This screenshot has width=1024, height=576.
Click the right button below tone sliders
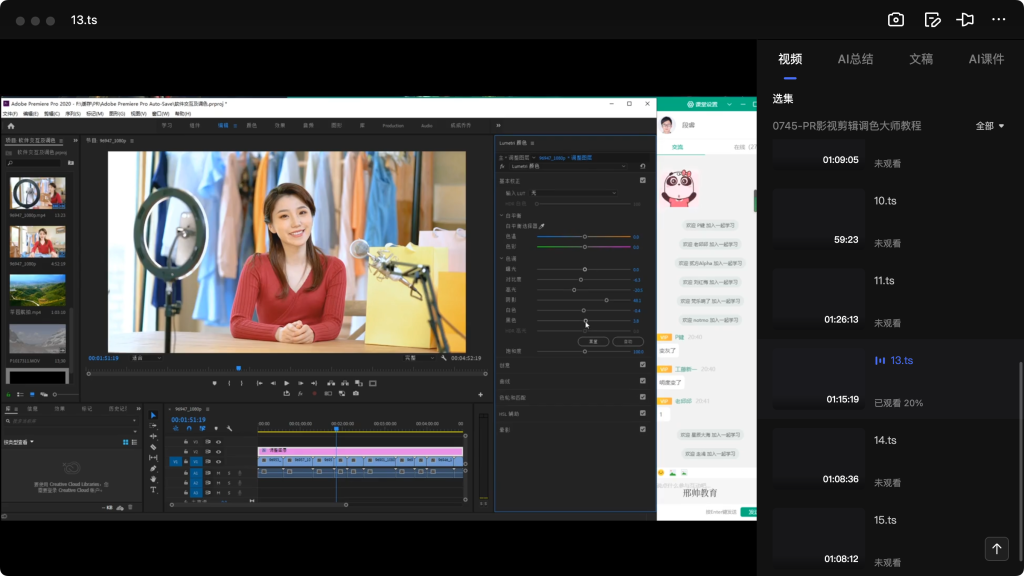point(628,342)
